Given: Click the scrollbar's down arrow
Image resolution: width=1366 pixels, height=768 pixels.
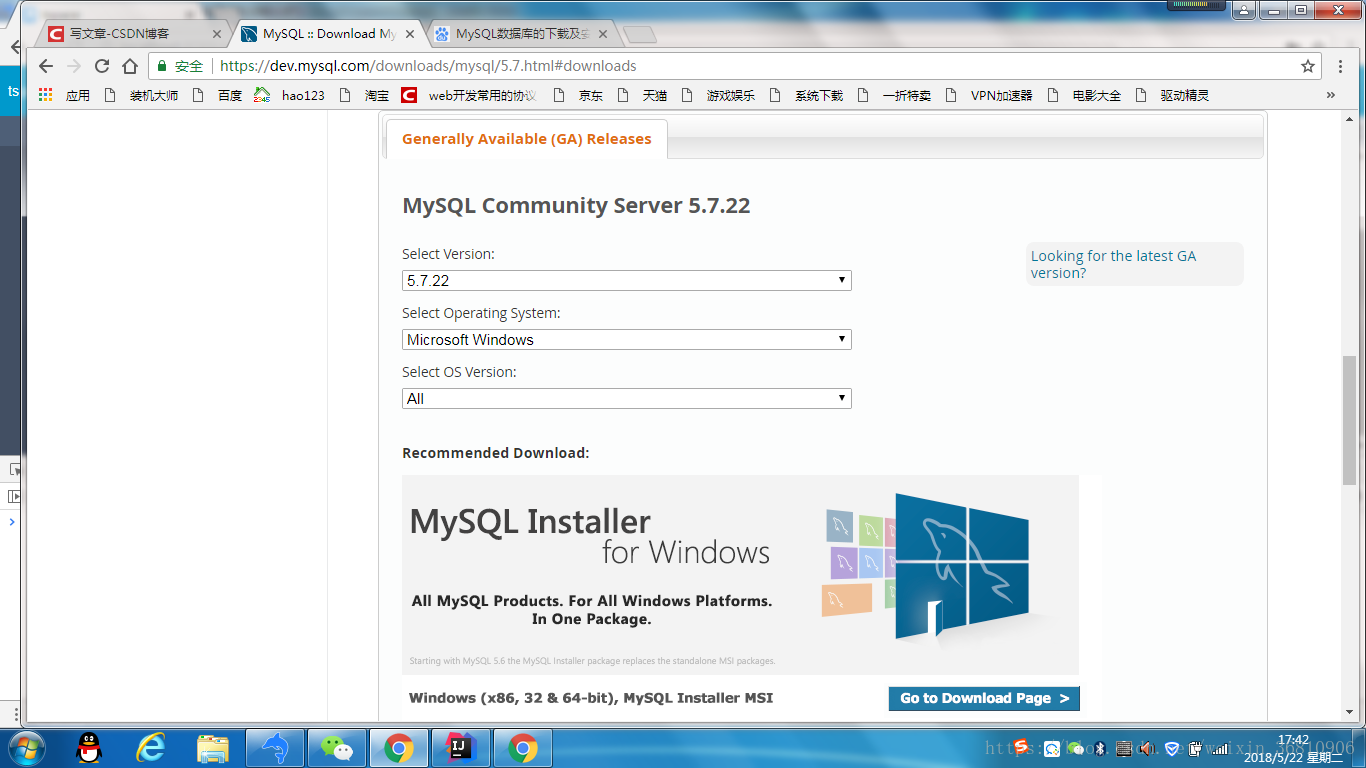Looking at the screenshot, I should tap(1349, 713).
